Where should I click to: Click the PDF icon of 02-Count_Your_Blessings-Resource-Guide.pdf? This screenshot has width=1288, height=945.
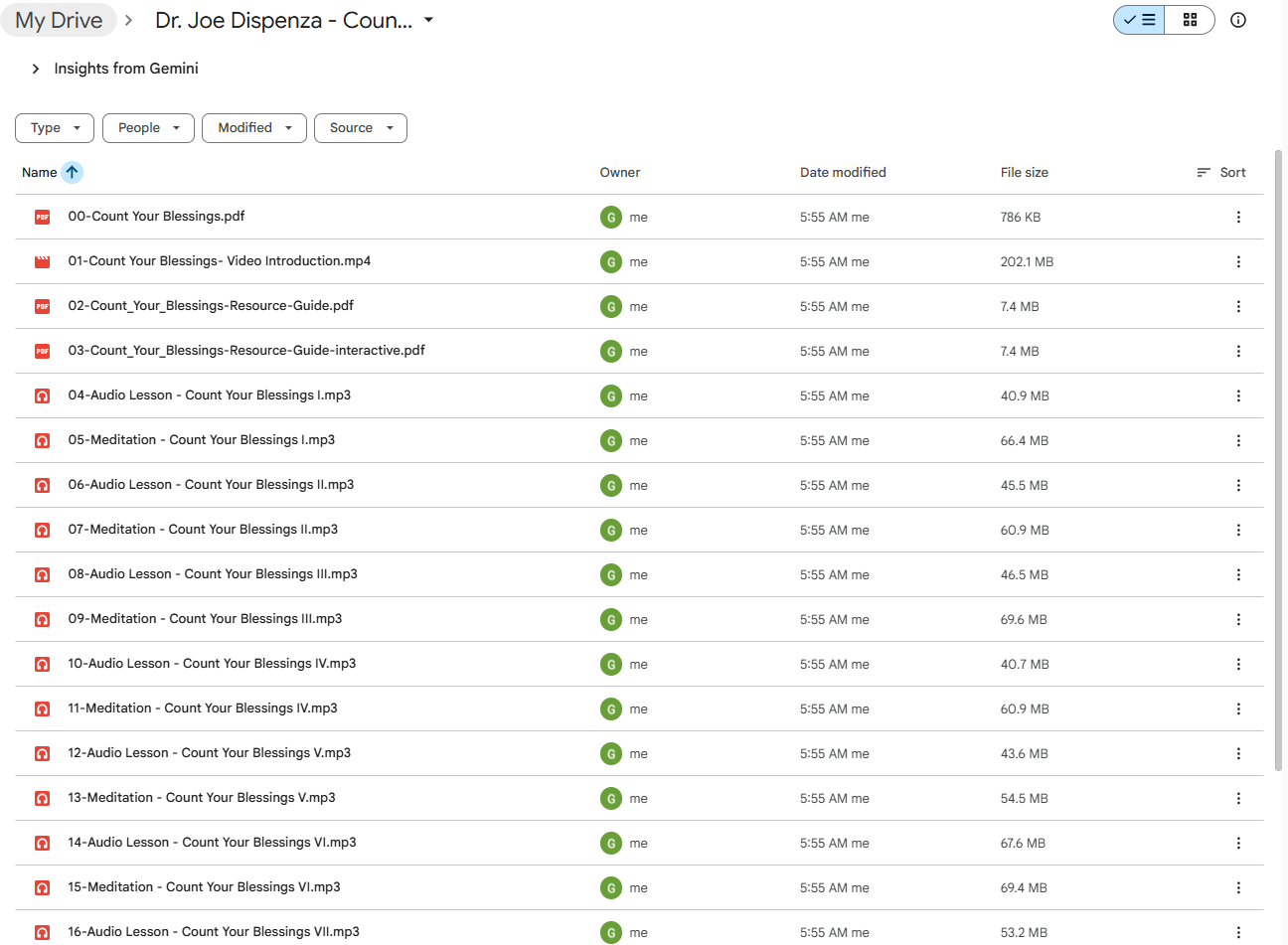pos(42,306)
